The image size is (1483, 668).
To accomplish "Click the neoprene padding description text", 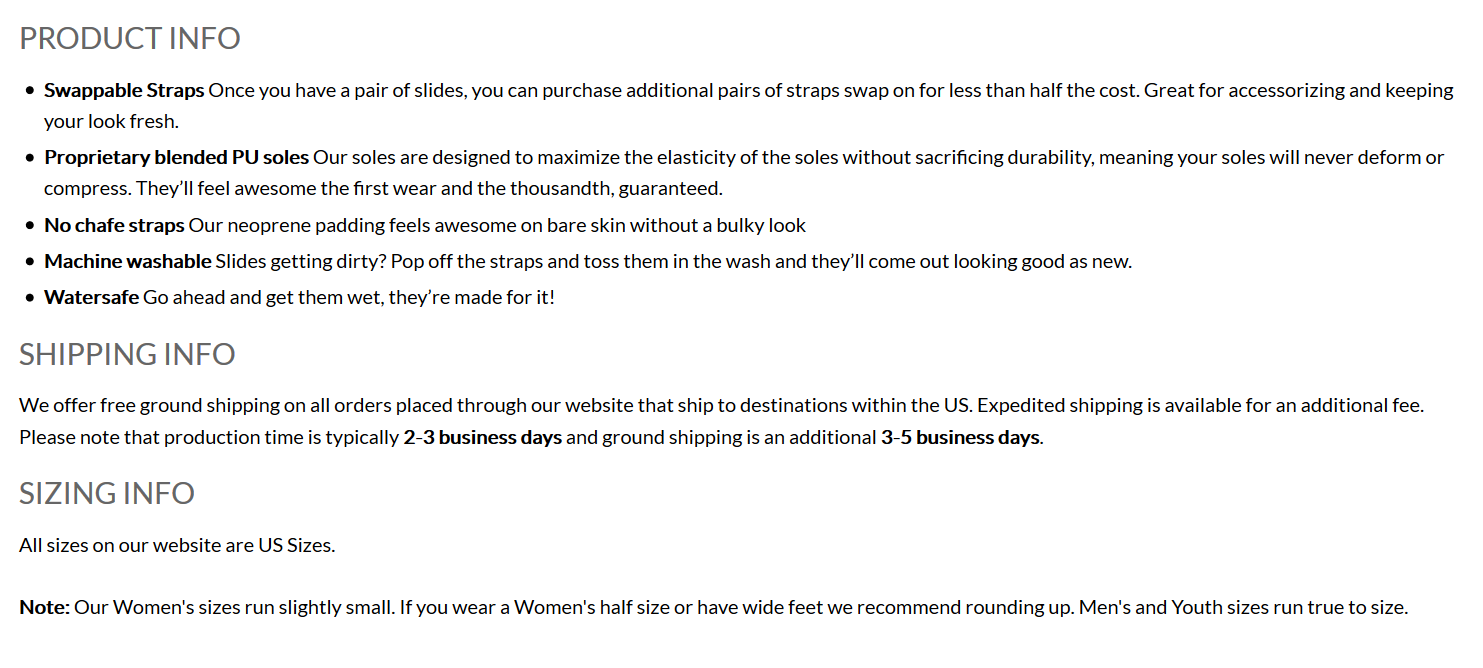I will click(497, 225).
